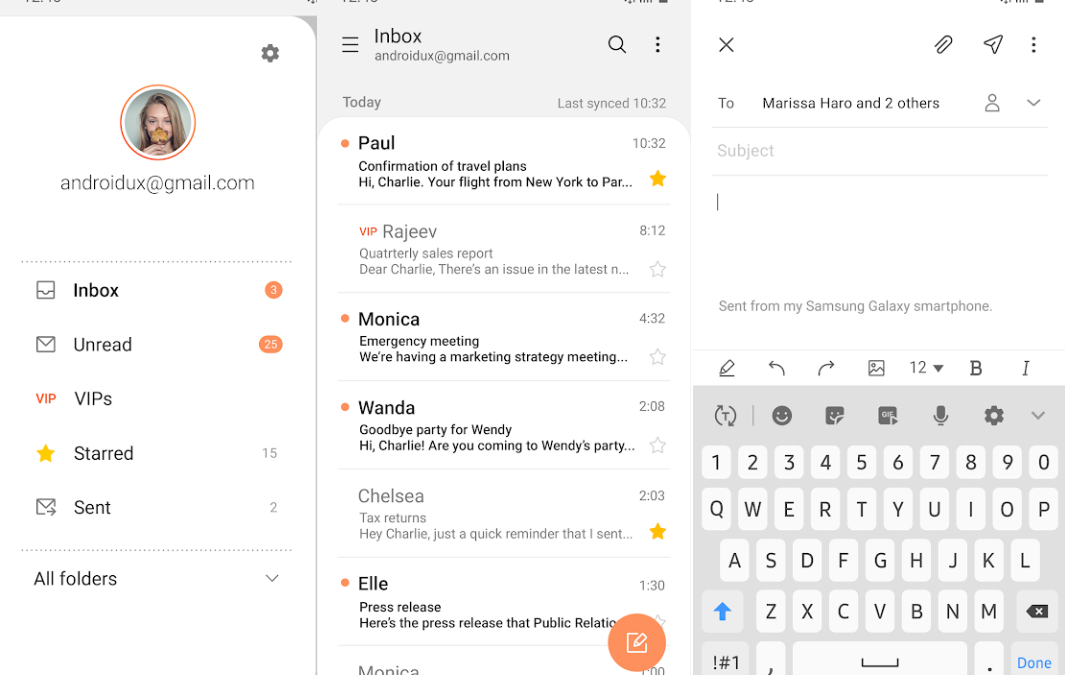1065x675 pixels.
Task: Click the To recipients field
Action: (849, 103)
